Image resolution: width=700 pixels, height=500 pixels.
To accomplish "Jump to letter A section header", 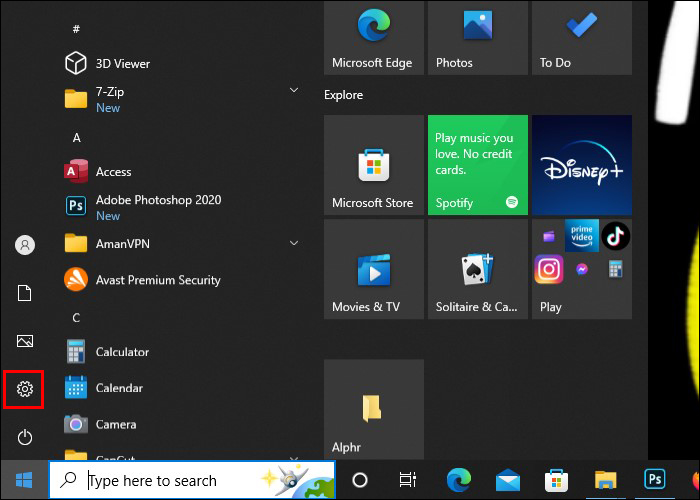I will click(x=77, y=137).
